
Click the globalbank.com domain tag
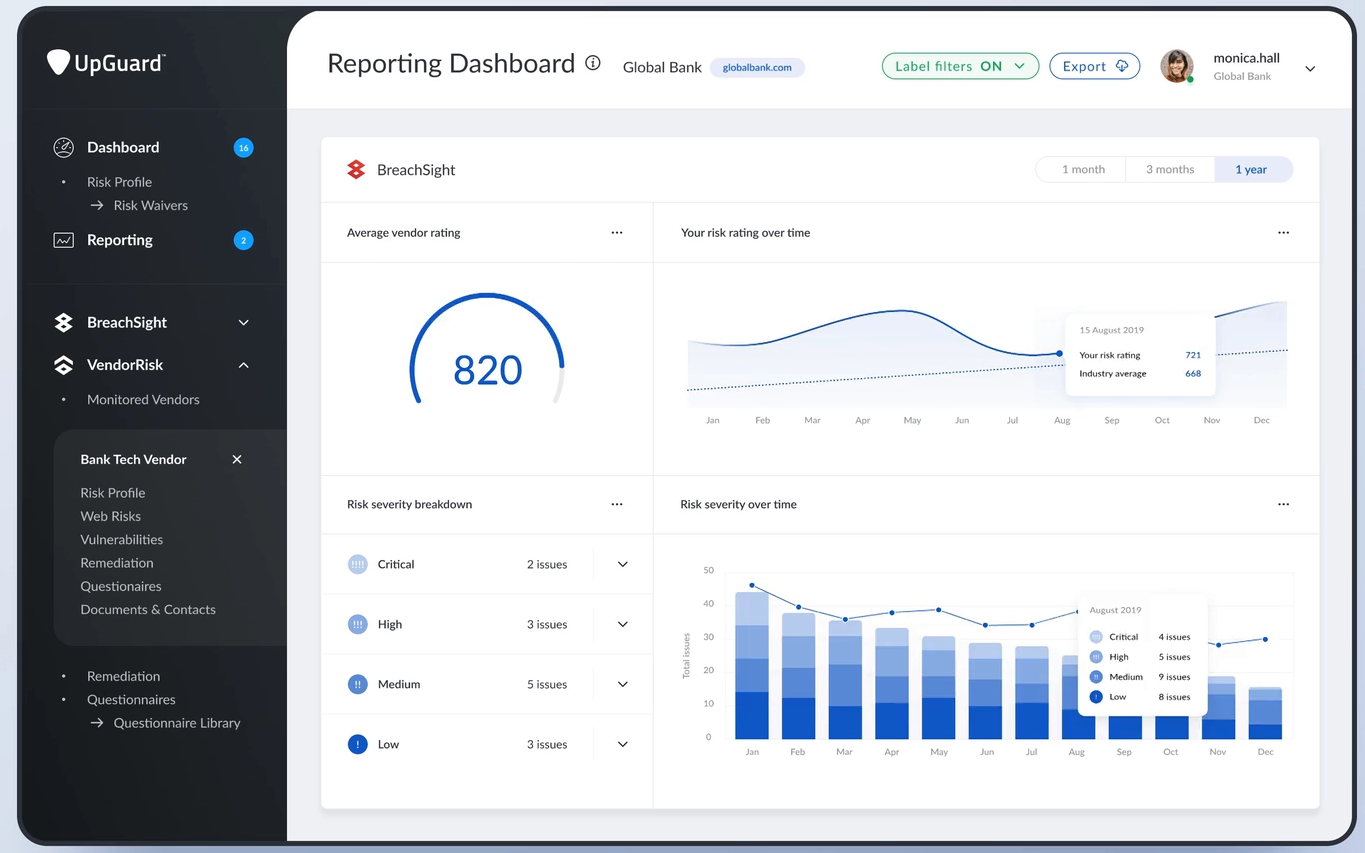click(757, 68)
